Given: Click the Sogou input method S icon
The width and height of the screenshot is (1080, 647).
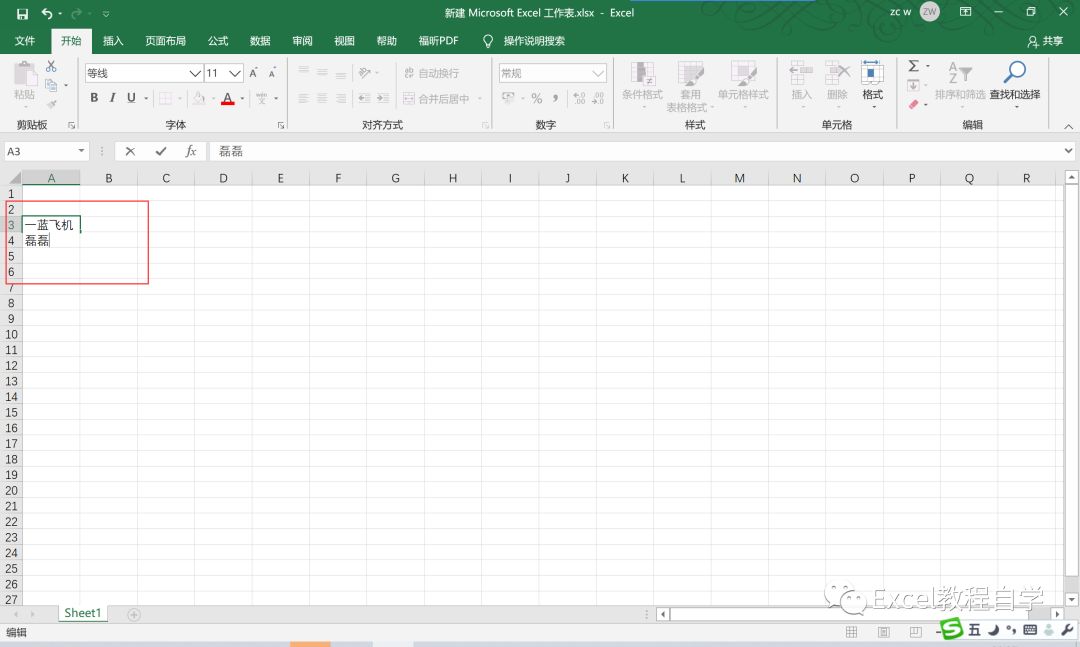Looking at the screenshot, I should [952, 628].
